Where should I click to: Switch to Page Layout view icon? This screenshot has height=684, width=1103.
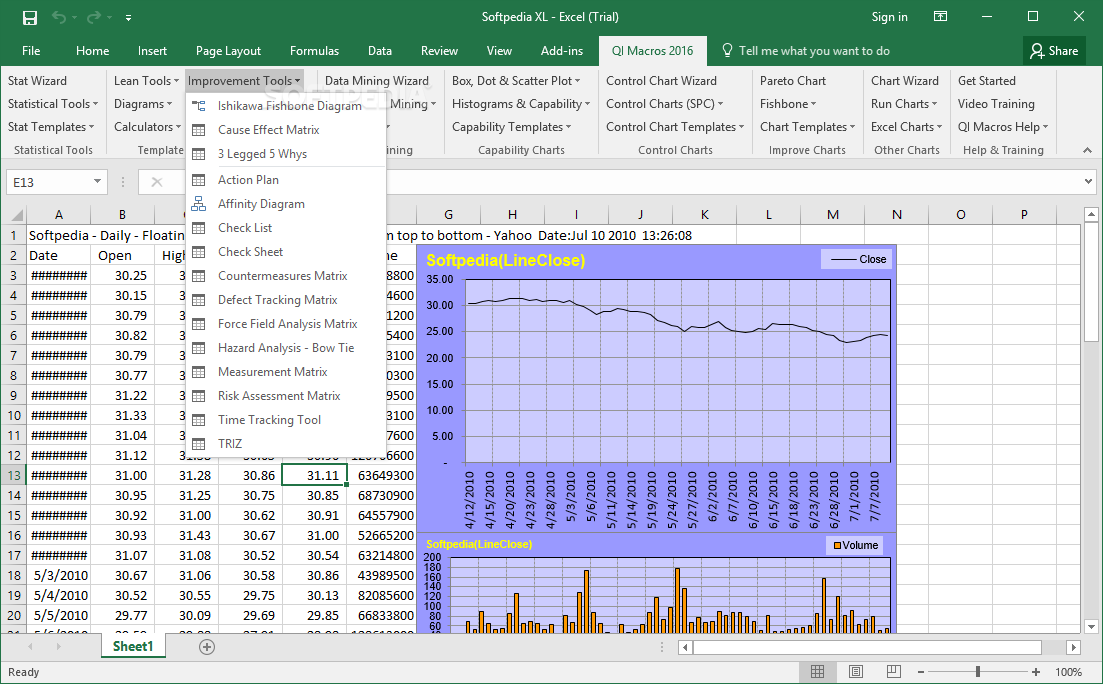point(855,672)
